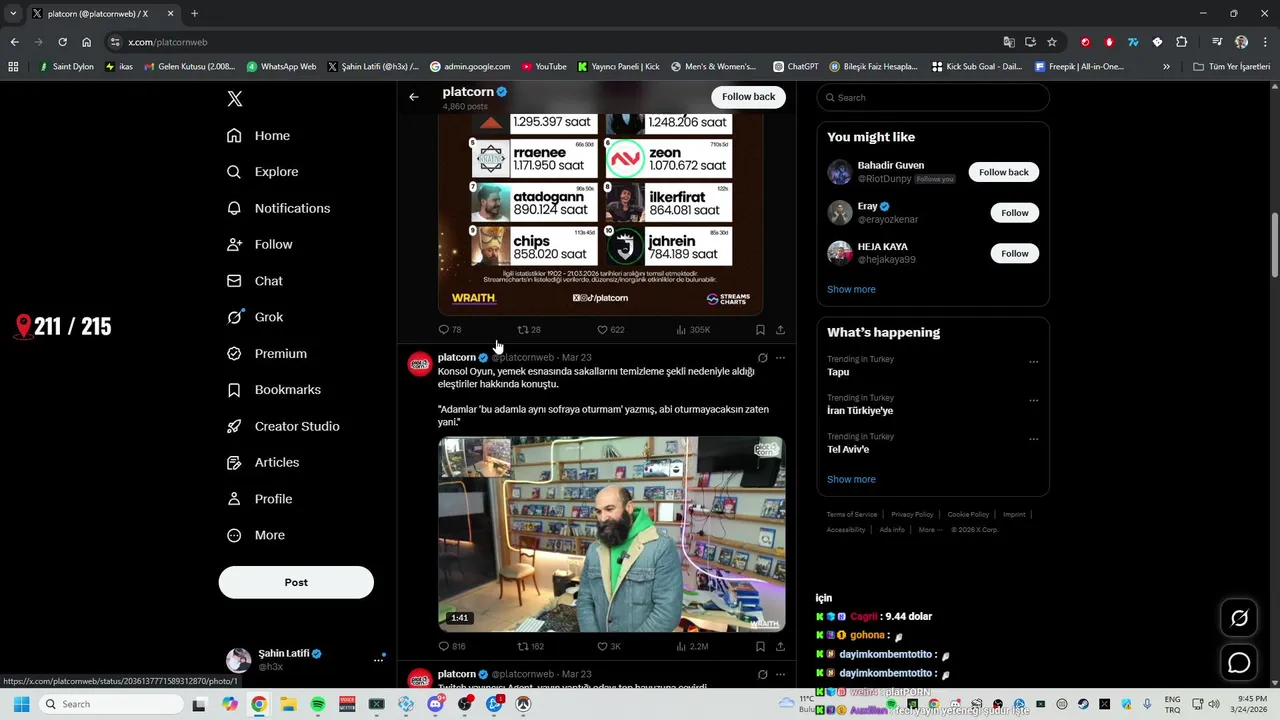
Task: Follow HEJA KAYA suggestion
Action: pyautogui.click(x=1014, y=254)
